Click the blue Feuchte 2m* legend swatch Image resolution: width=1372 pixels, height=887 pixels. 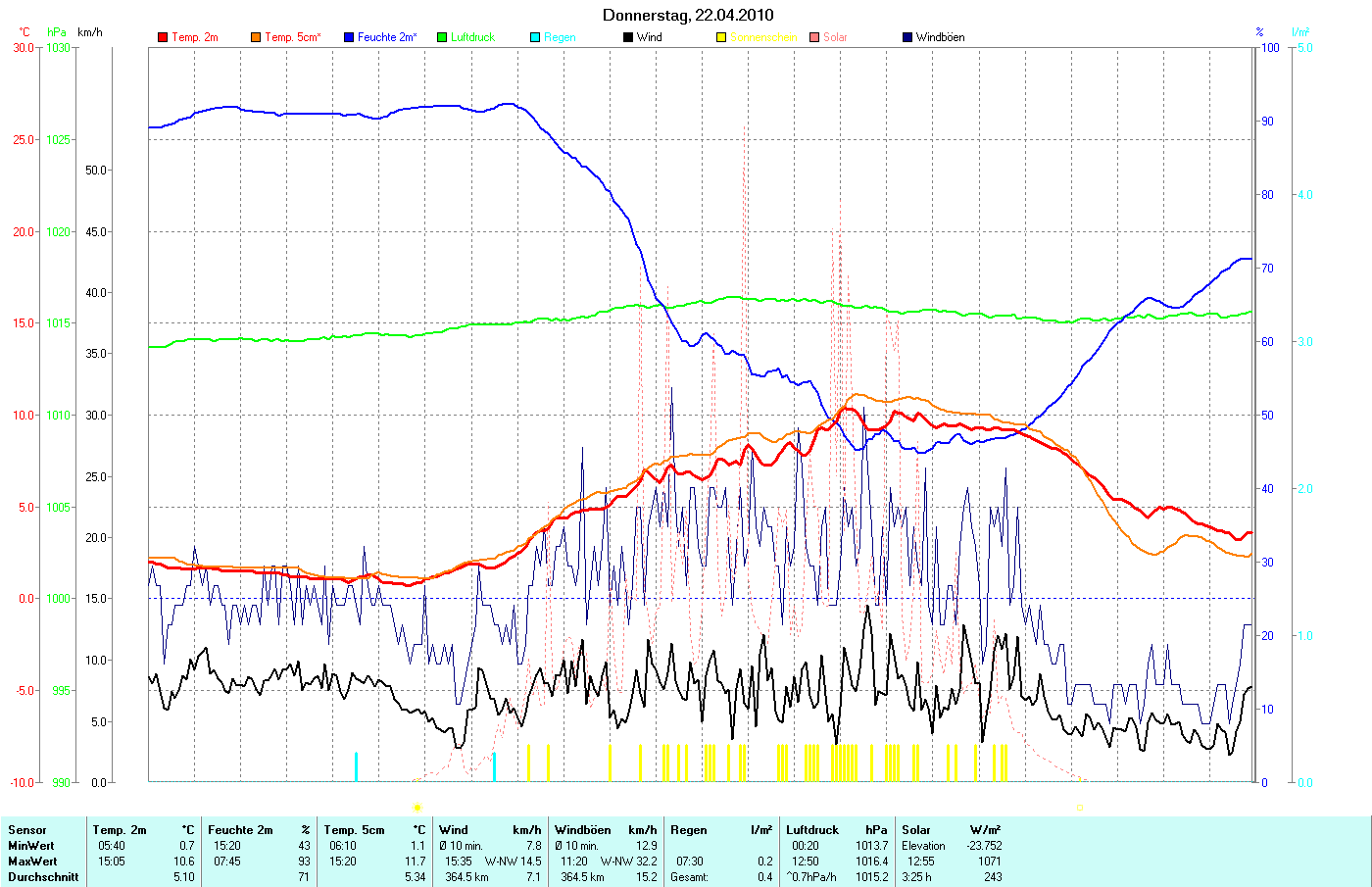pos(348,37)
